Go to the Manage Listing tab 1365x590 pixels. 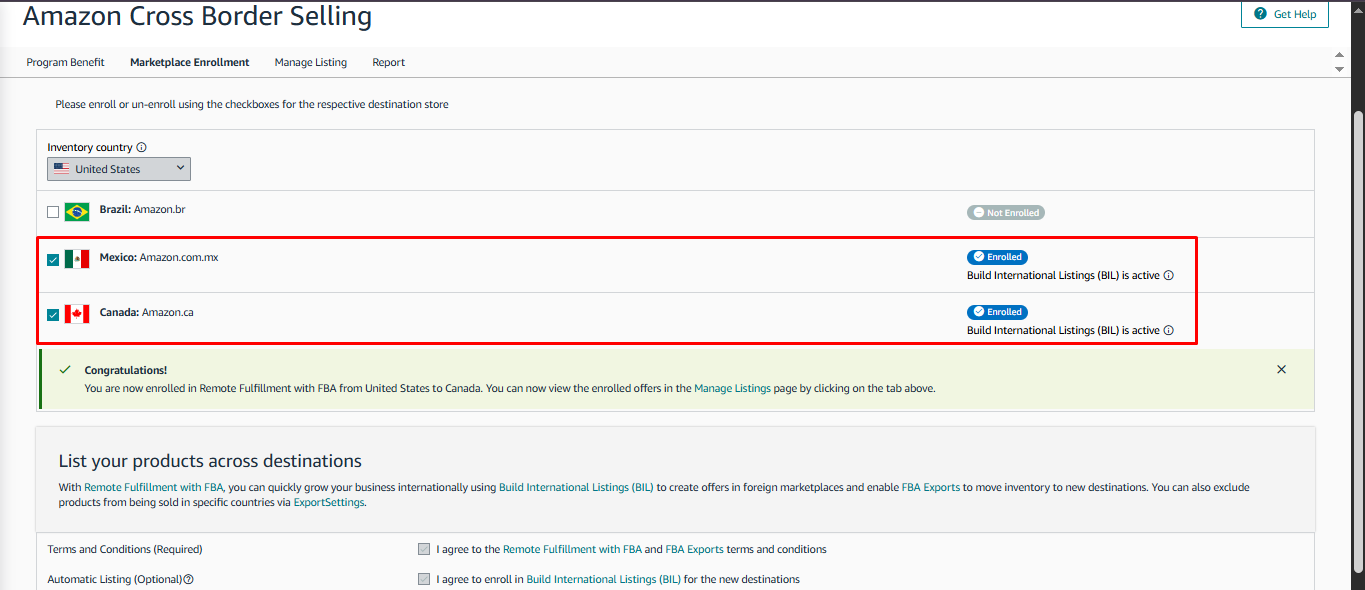click(x=311, y=62)
